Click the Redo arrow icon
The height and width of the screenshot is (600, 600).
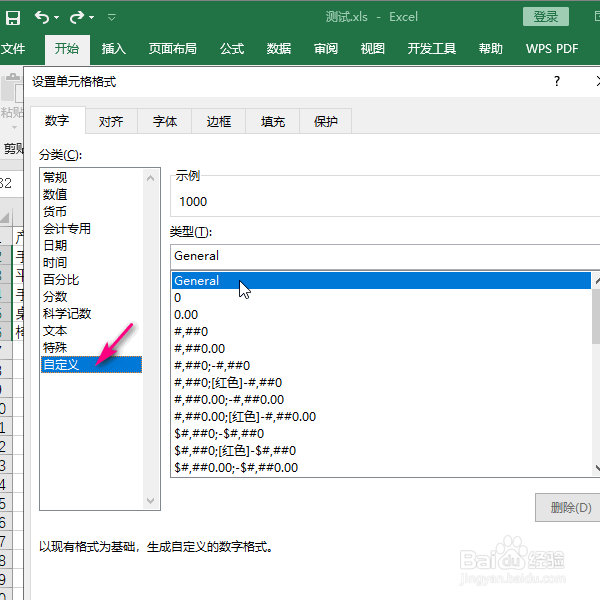click(x=77, y=17)
